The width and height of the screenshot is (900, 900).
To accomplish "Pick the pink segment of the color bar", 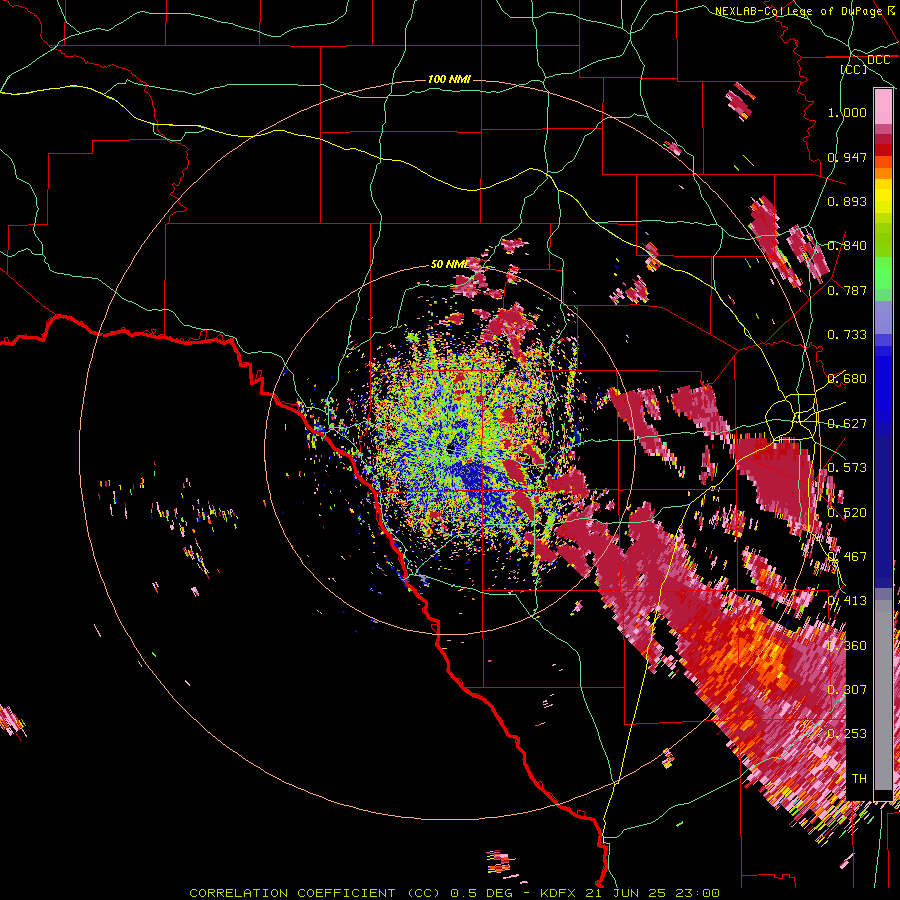I will click(x=883, y=107).
